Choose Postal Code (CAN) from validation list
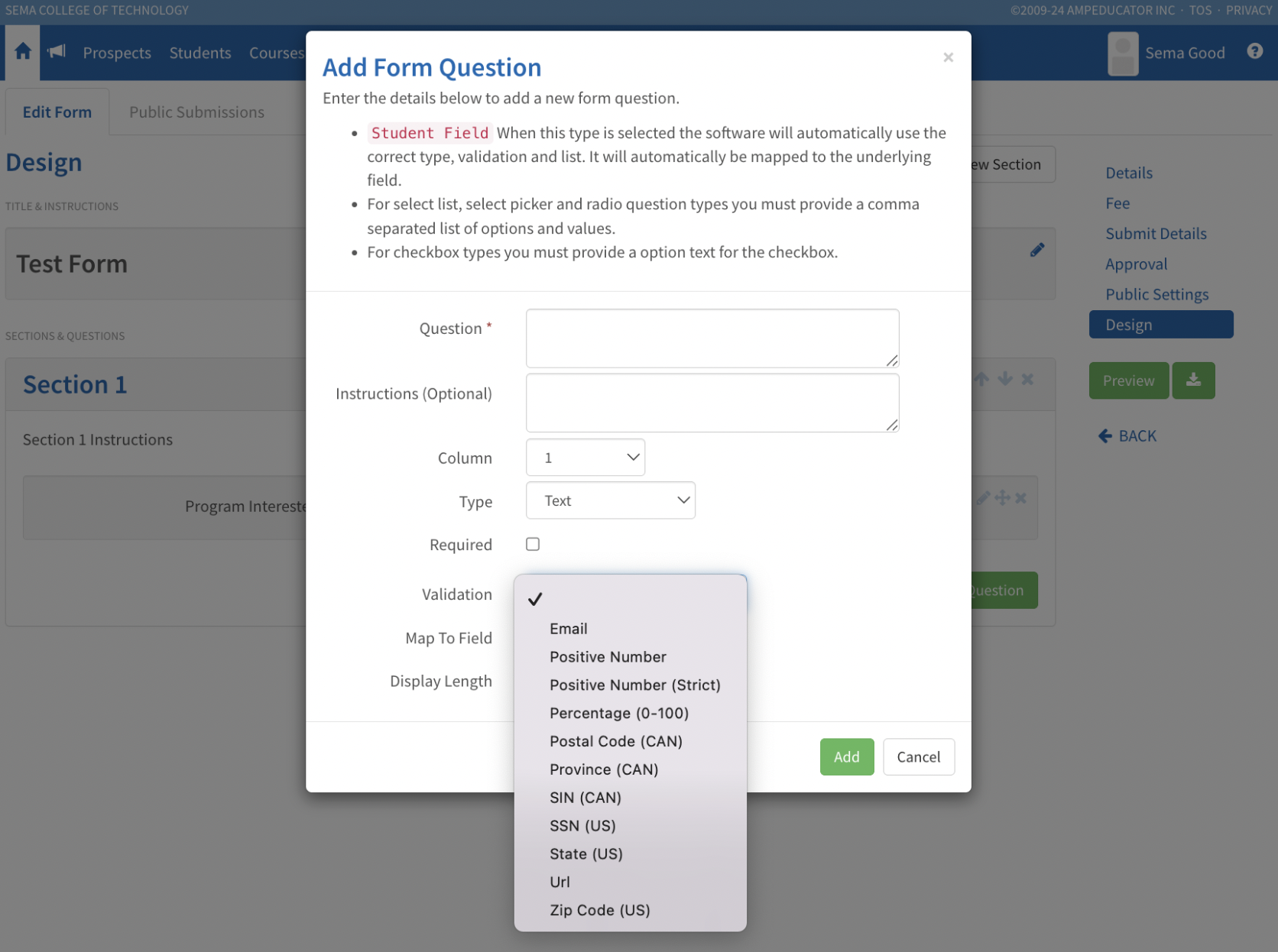 pos(615,741)
